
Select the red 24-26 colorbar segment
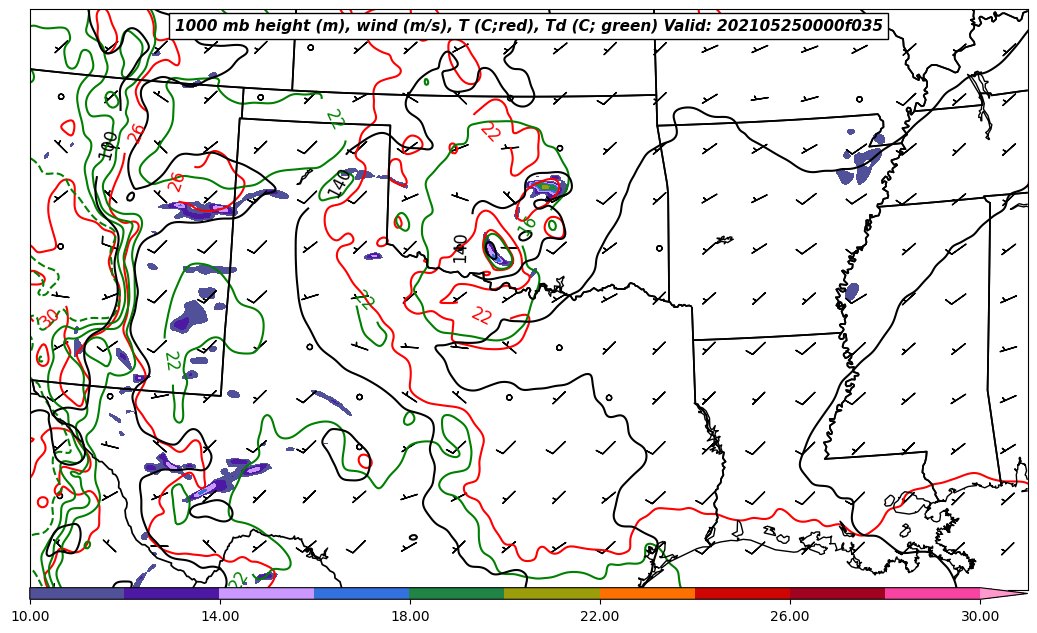743,593
